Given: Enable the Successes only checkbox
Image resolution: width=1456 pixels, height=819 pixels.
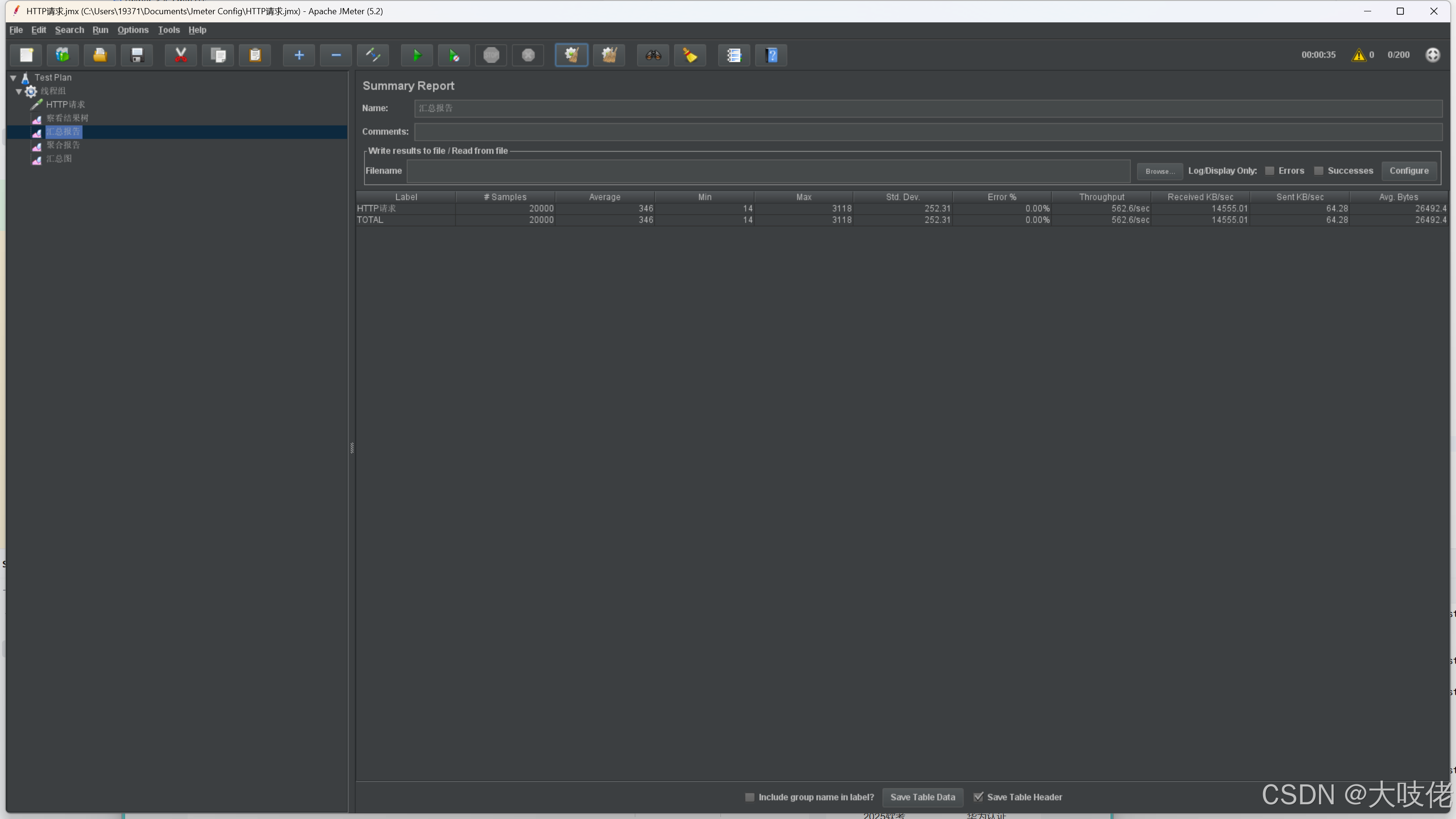Looking at the screenshot, I should pos(1319,171).
